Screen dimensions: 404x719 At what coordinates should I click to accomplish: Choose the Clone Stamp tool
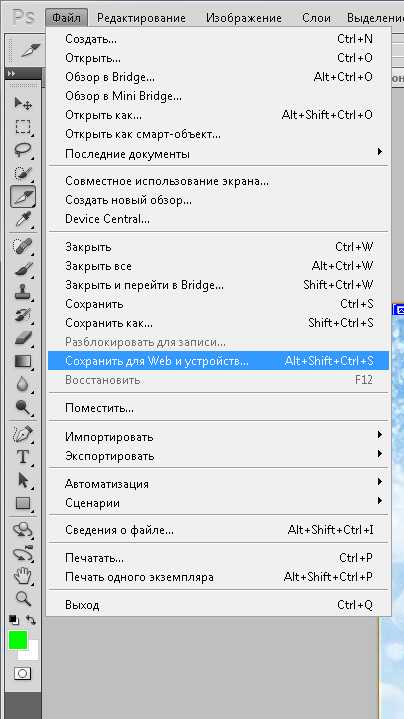tap(22, 292)
